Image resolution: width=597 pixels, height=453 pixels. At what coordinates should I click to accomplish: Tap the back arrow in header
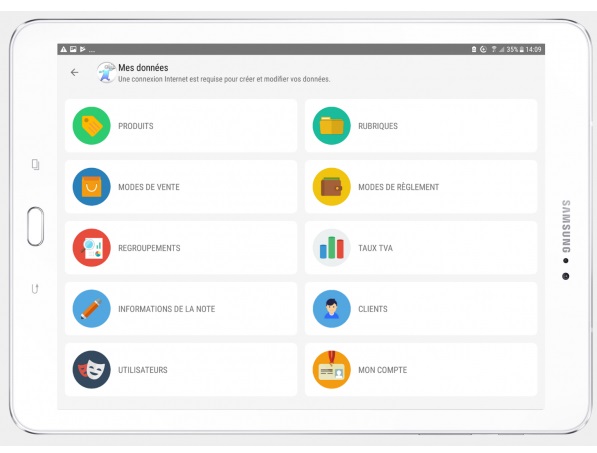coord(75,72)
